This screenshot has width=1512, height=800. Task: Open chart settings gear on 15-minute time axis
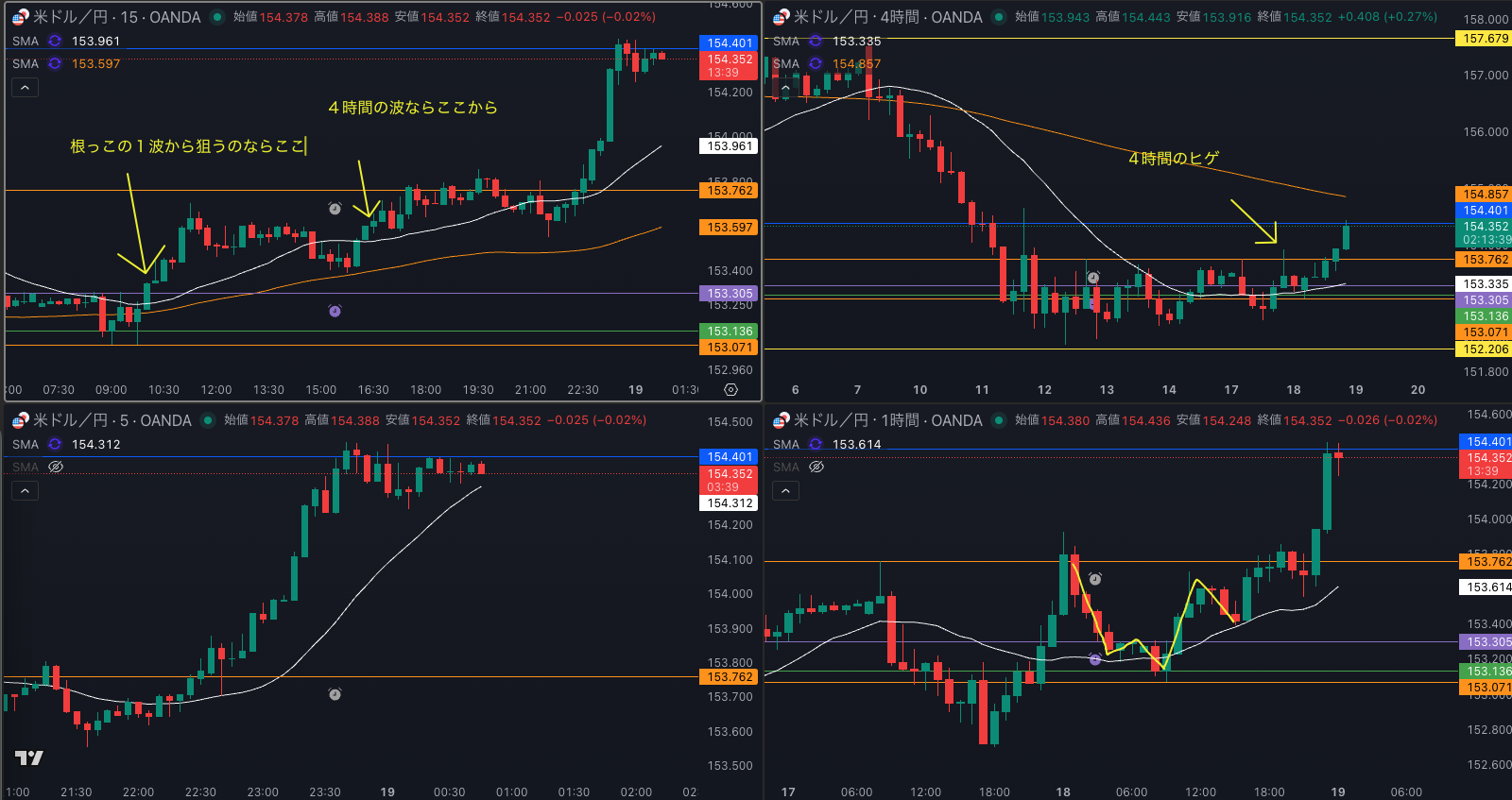[730, 389]
